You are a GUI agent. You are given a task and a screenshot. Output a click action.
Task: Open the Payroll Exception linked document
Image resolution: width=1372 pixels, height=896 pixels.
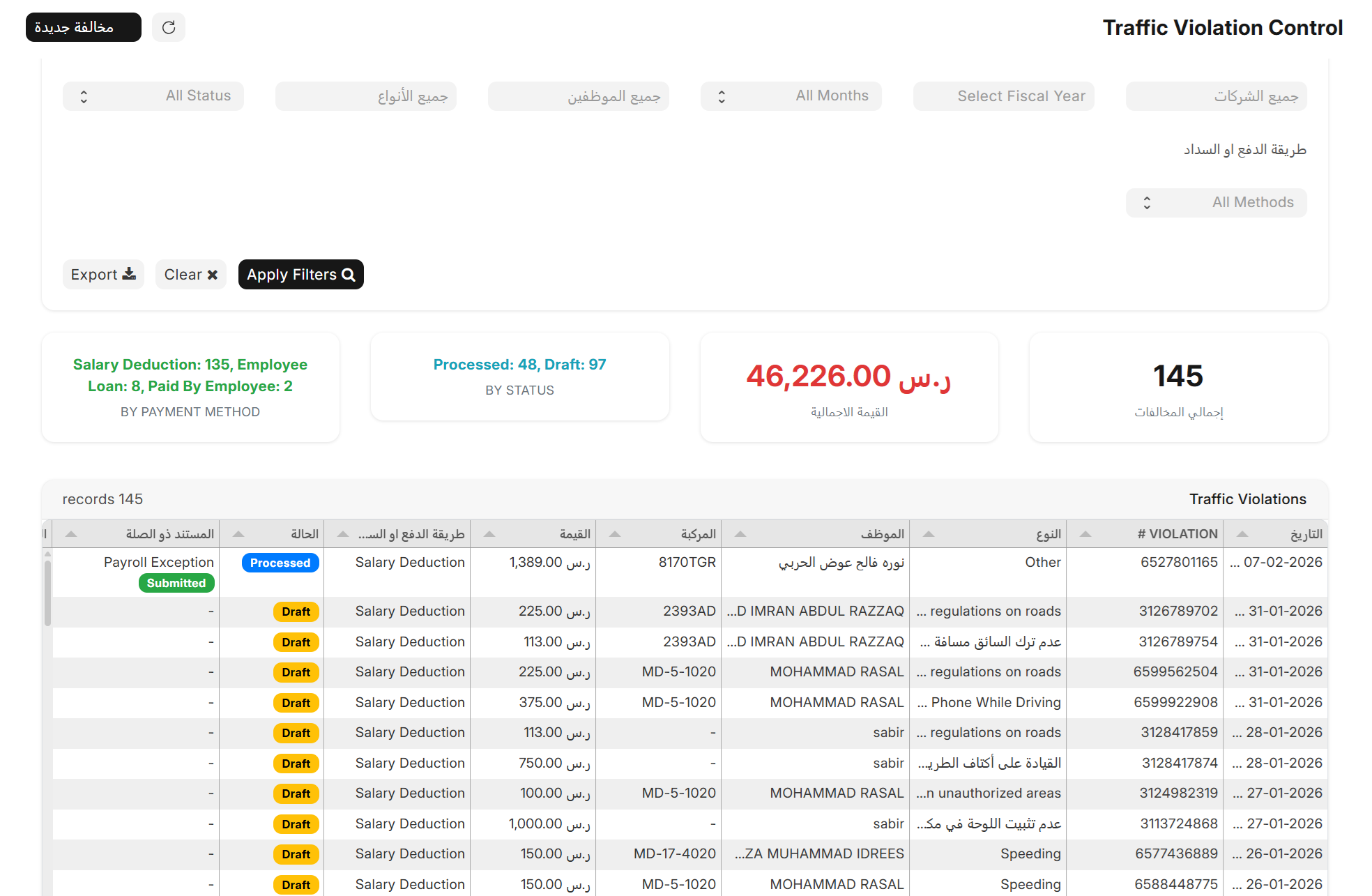(158, 562)
